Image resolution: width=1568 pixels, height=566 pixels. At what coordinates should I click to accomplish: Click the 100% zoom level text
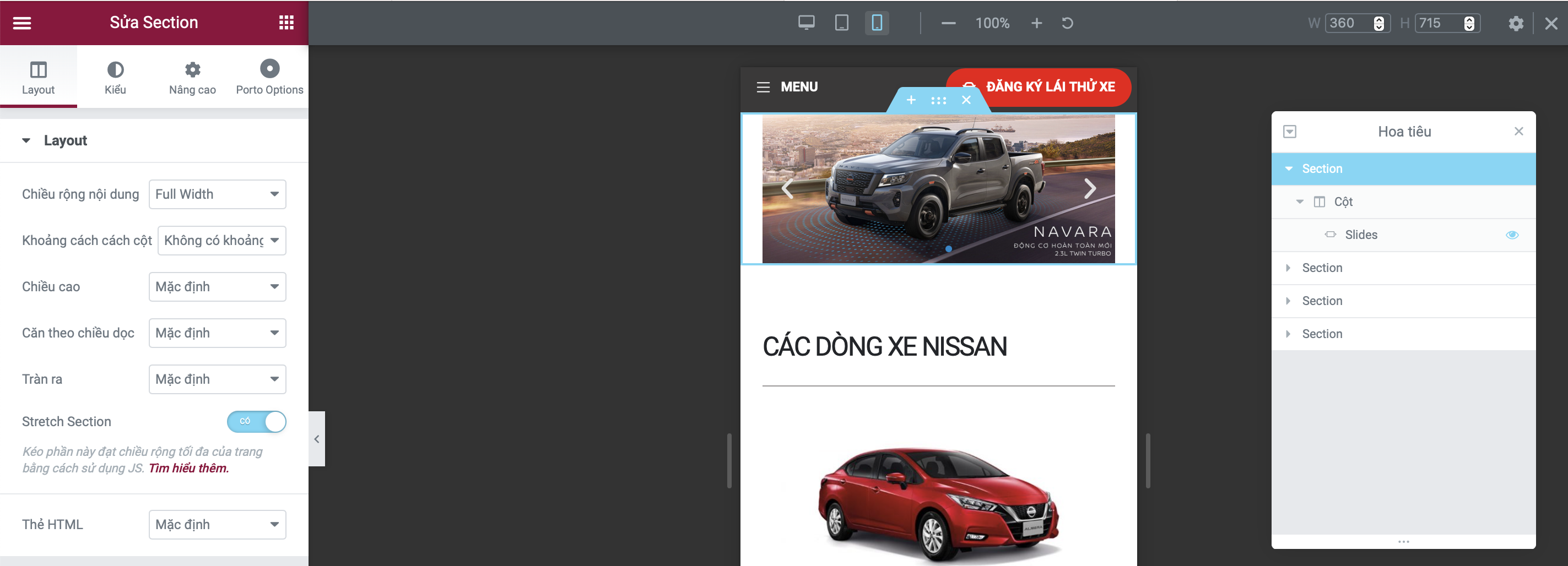coord(992,23)
